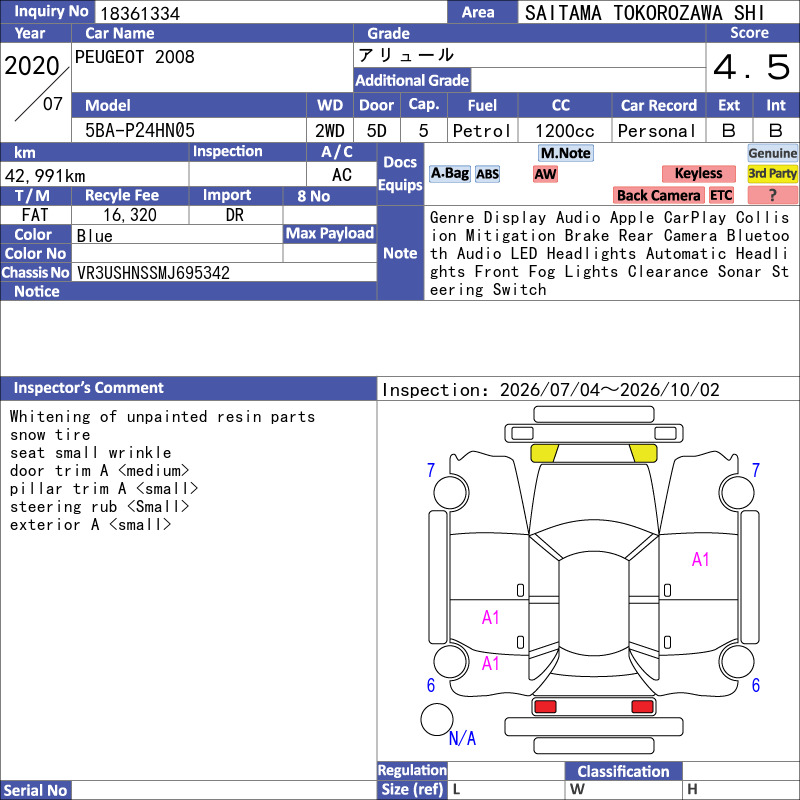This screenshot has width=800, height=800.
Task: Click the area SAITAMA TOKOROZAWA SHI
Action: (x=644, y=13)
